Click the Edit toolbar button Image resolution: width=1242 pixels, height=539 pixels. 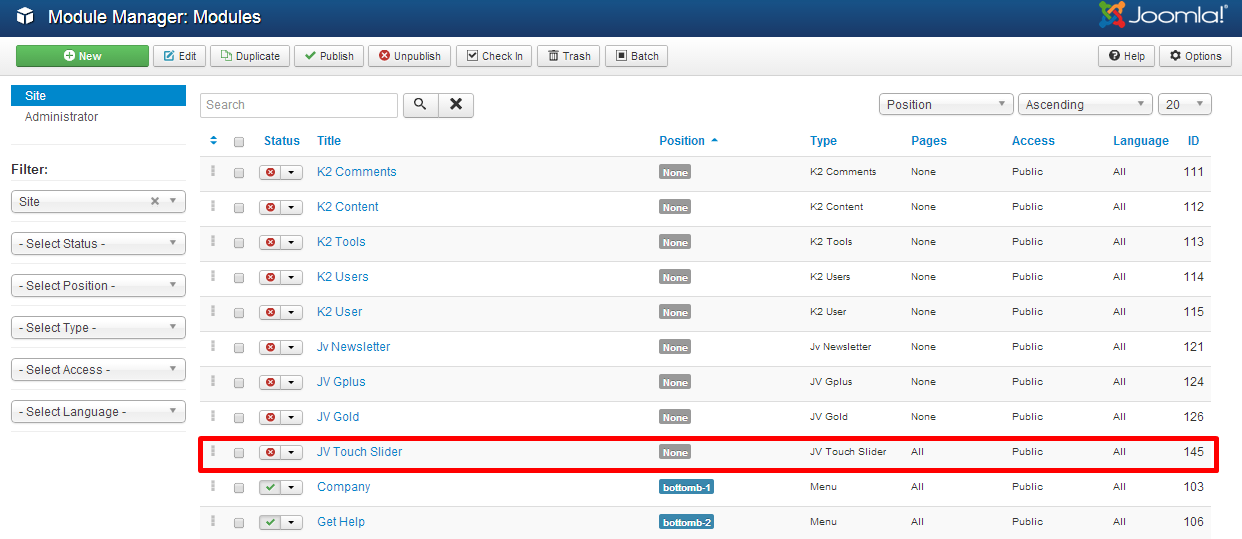180,56
